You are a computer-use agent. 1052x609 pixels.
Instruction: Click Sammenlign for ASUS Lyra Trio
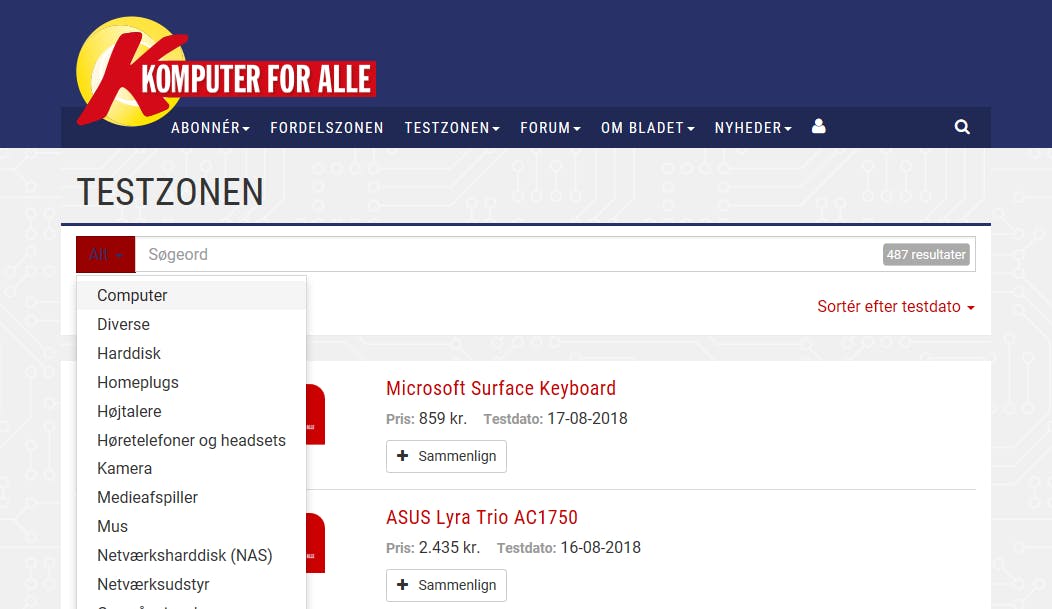(446, 585)
